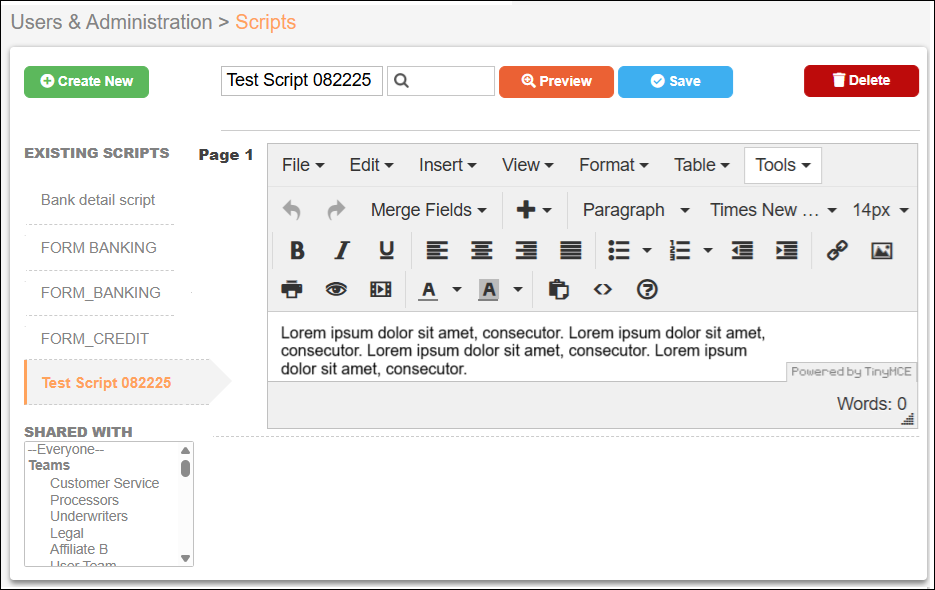Align text left
The height and width of the screenshot is (590, 935).
click(x=437, y=251)
